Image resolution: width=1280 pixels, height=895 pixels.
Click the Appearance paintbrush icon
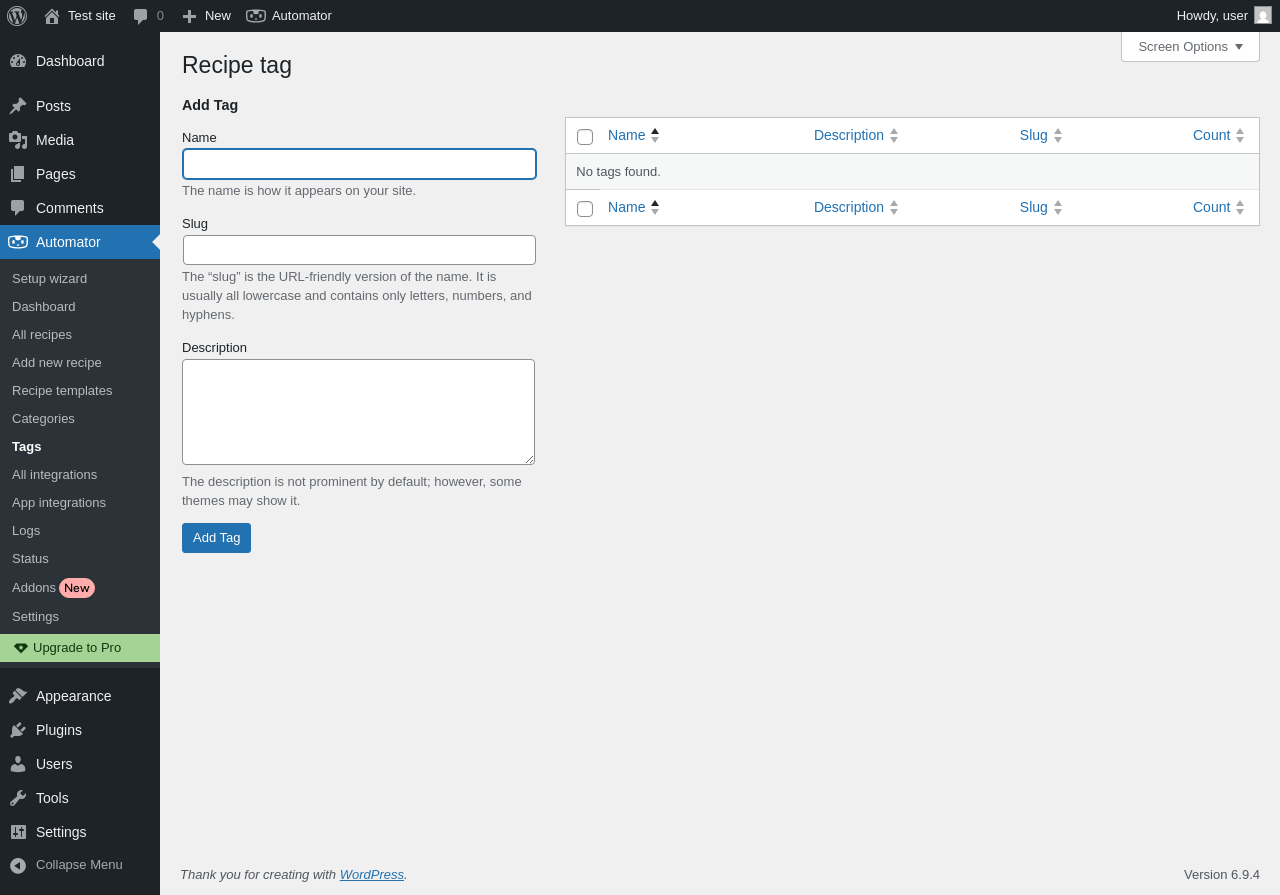(x=18, y=696)
